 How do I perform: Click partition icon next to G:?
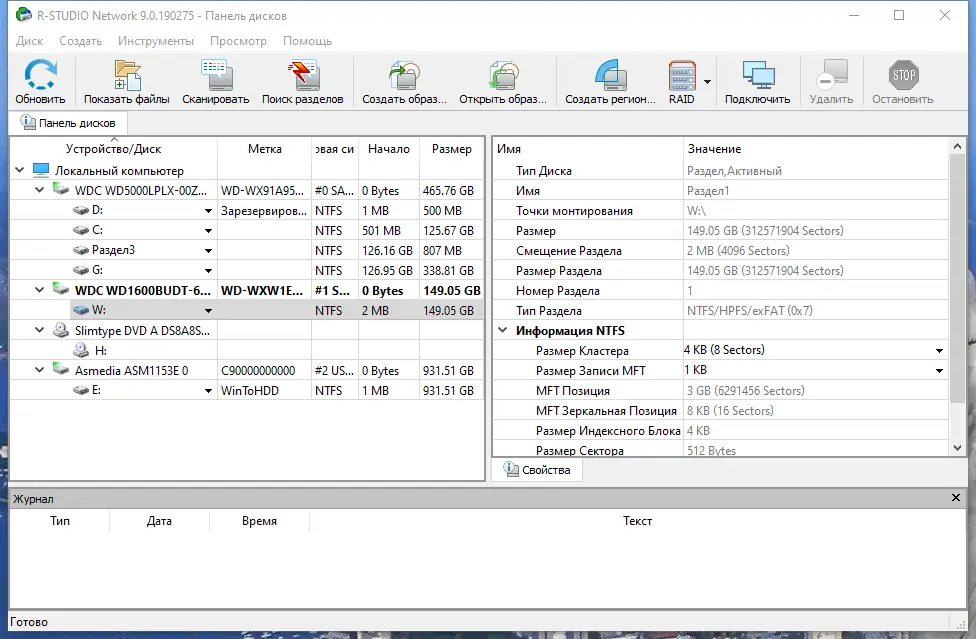pos(81,270)
